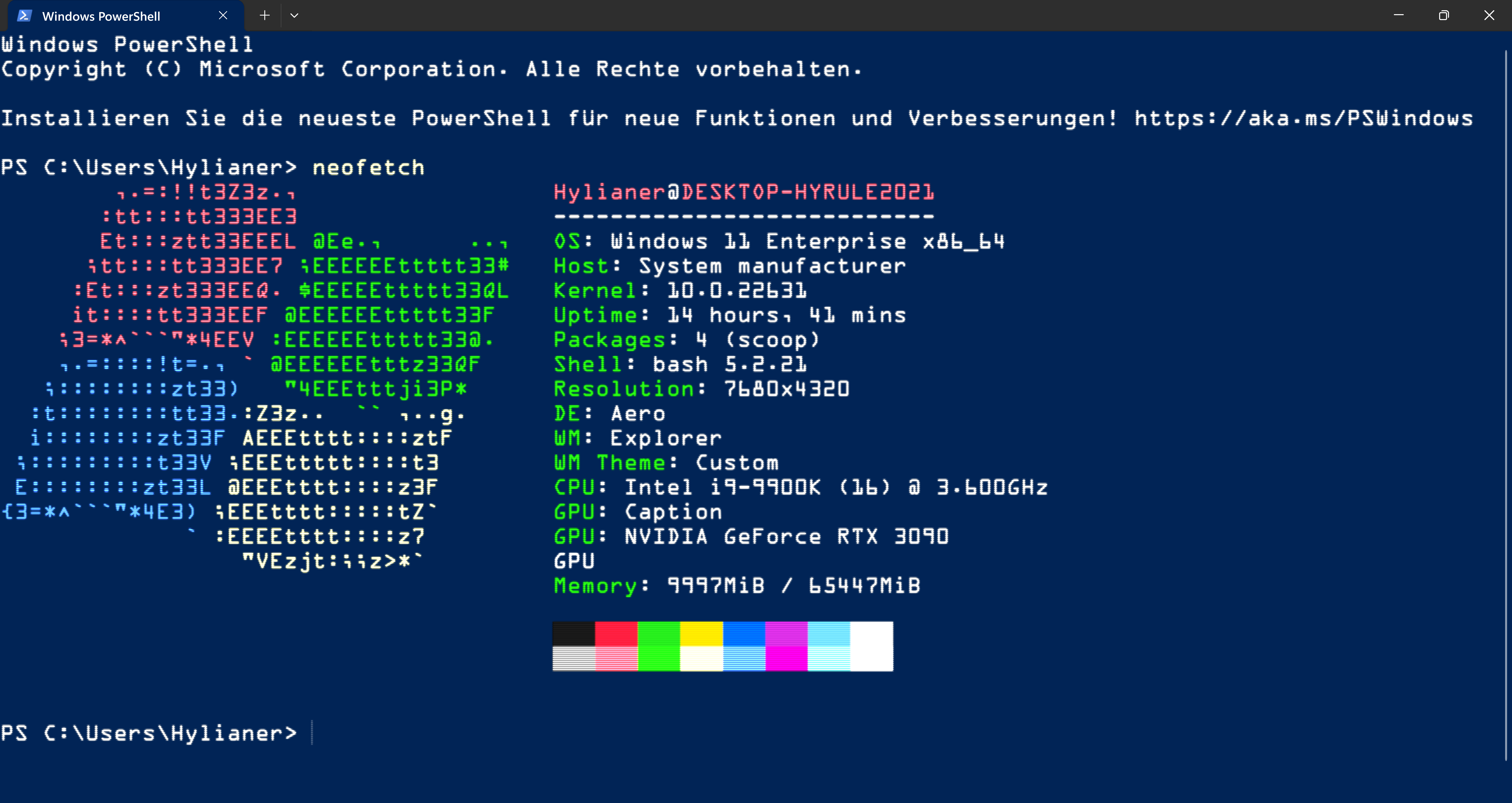Image resolution: width=1512 pixels, height=803 pixels.
Task: Restore down the terminal window
Action: 1444,15
